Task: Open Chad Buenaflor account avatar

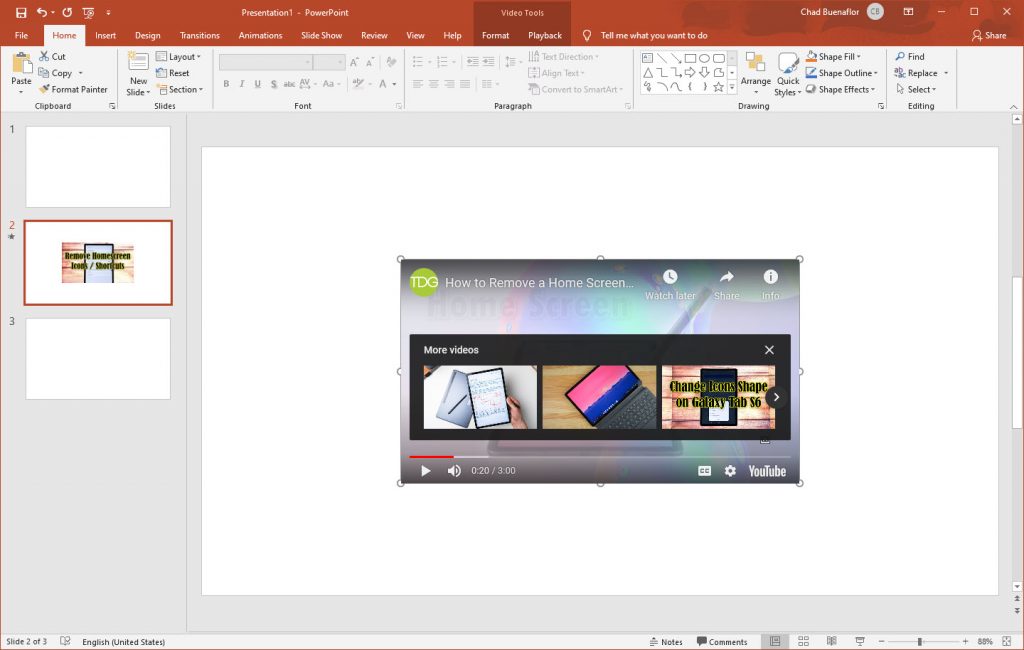Action: pos(875,12)
